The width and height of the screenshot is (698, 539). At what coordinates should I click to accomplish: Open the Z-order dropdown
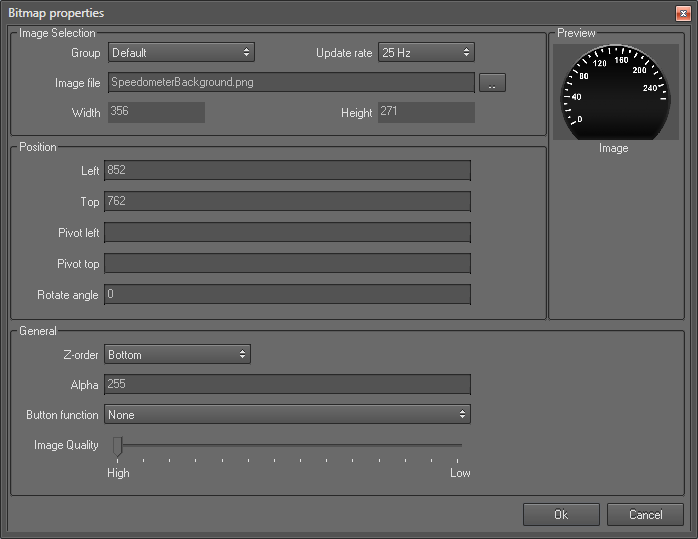[x=177, y=355]
